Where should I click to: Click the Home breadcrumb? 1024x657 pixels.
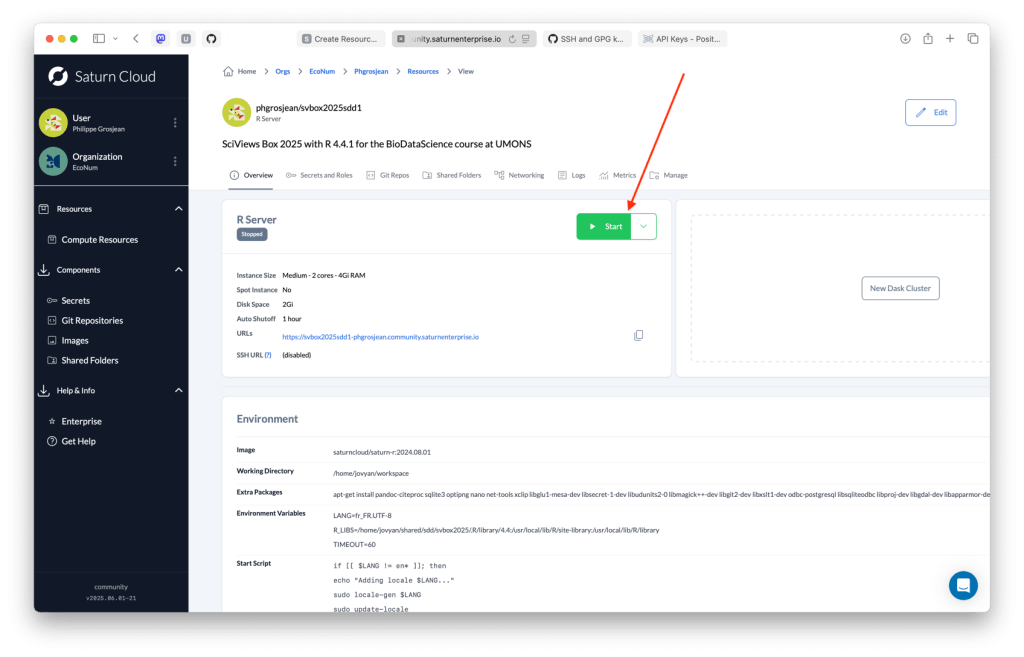click(240, 71)
